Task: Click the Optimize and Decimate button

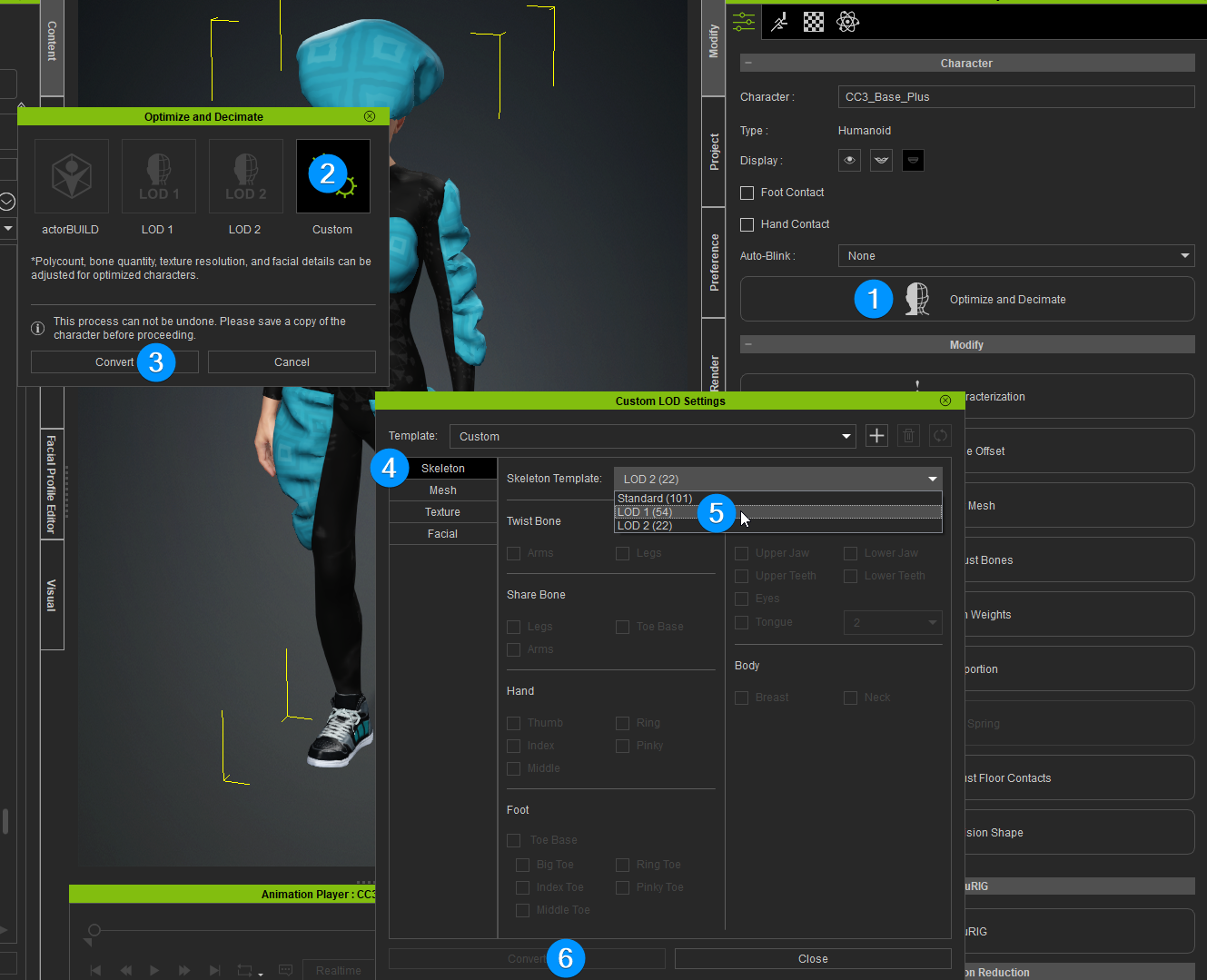Action: tap(967, 299)
